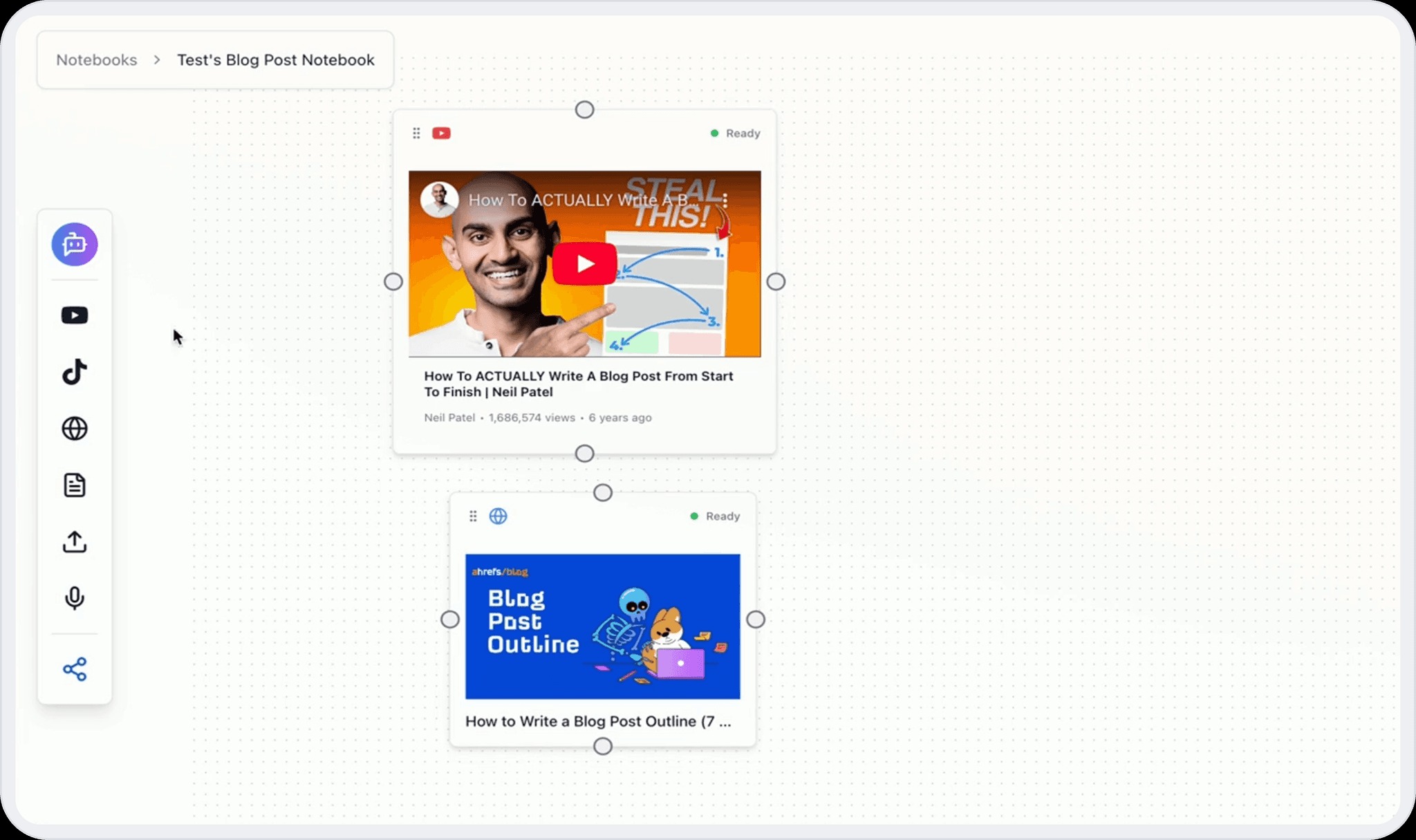Open the video's three-dot options menu

click(725, 200)
